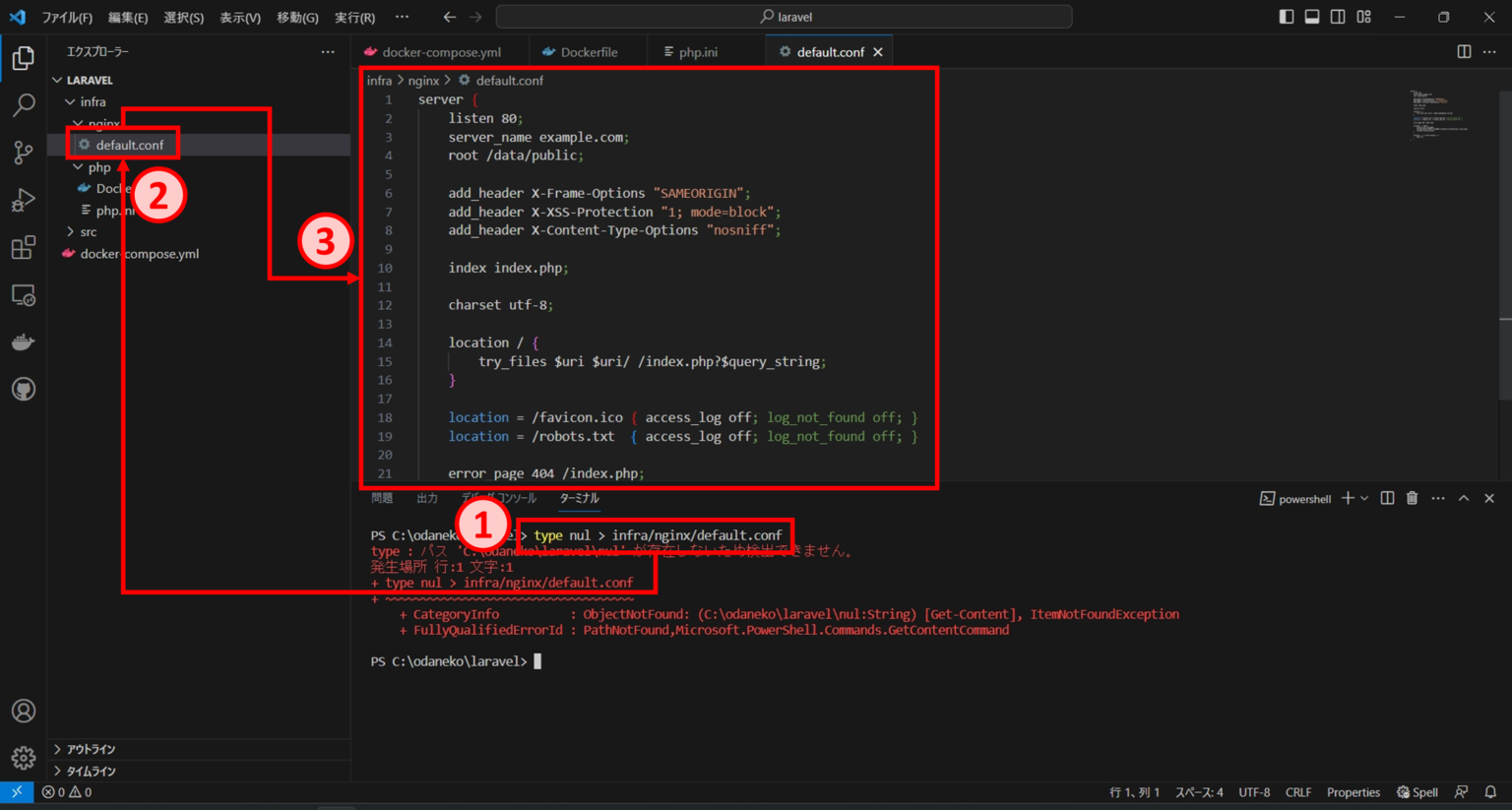
Task: Open the Source Control view
Action: pos(22,152)
